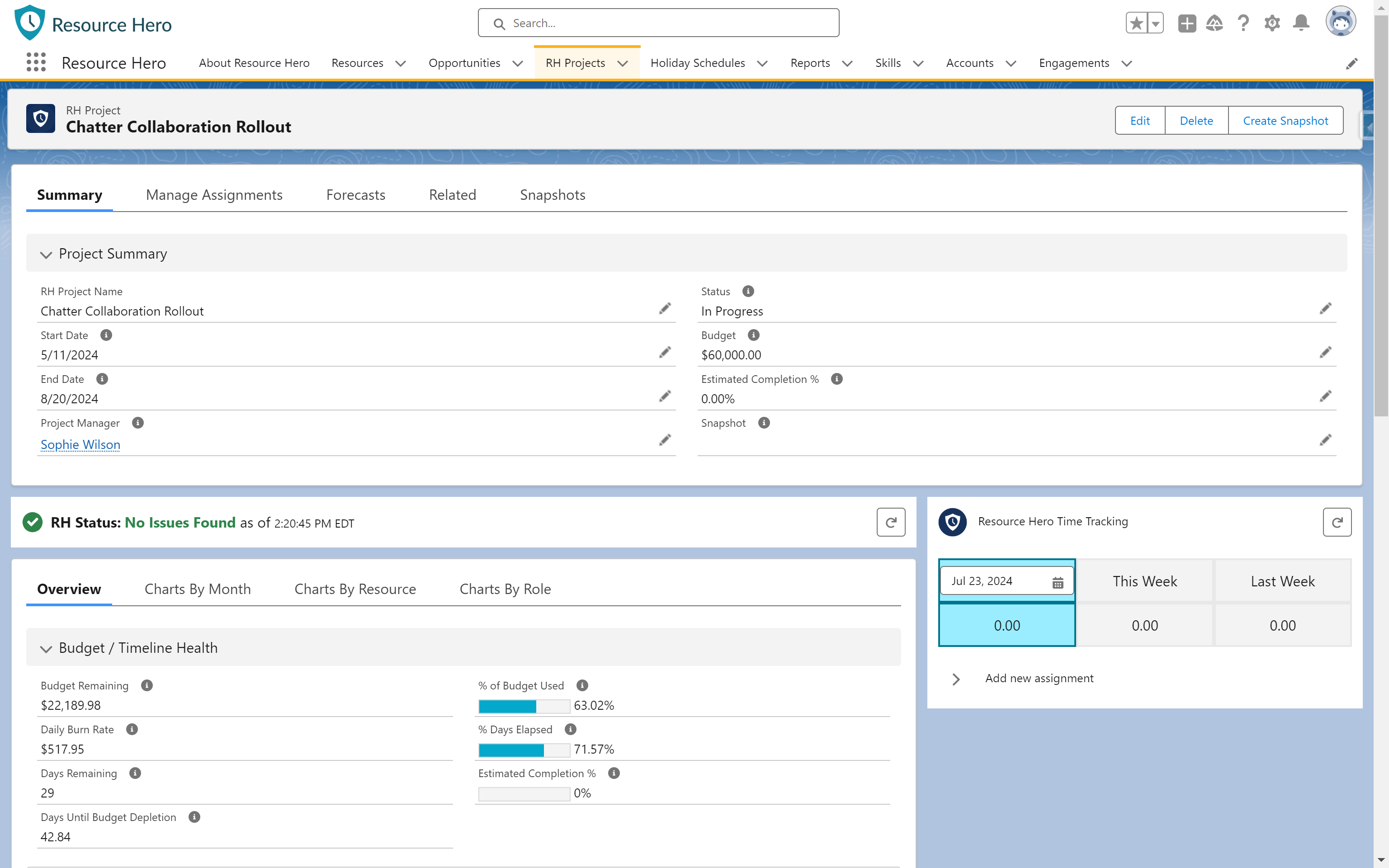The width and height of the screenshot is (1389, 868).
Task: Show info tooltip for Budget Remaining
Action: 147,685
